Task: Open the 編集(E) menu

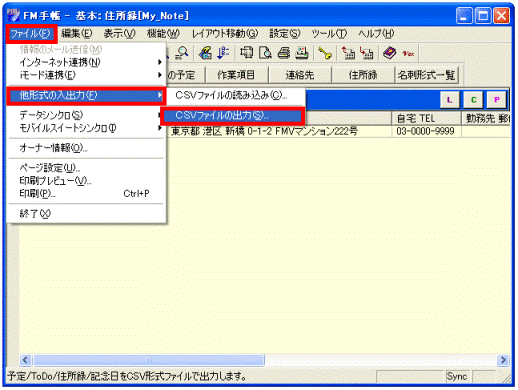Action: [77, 34]
